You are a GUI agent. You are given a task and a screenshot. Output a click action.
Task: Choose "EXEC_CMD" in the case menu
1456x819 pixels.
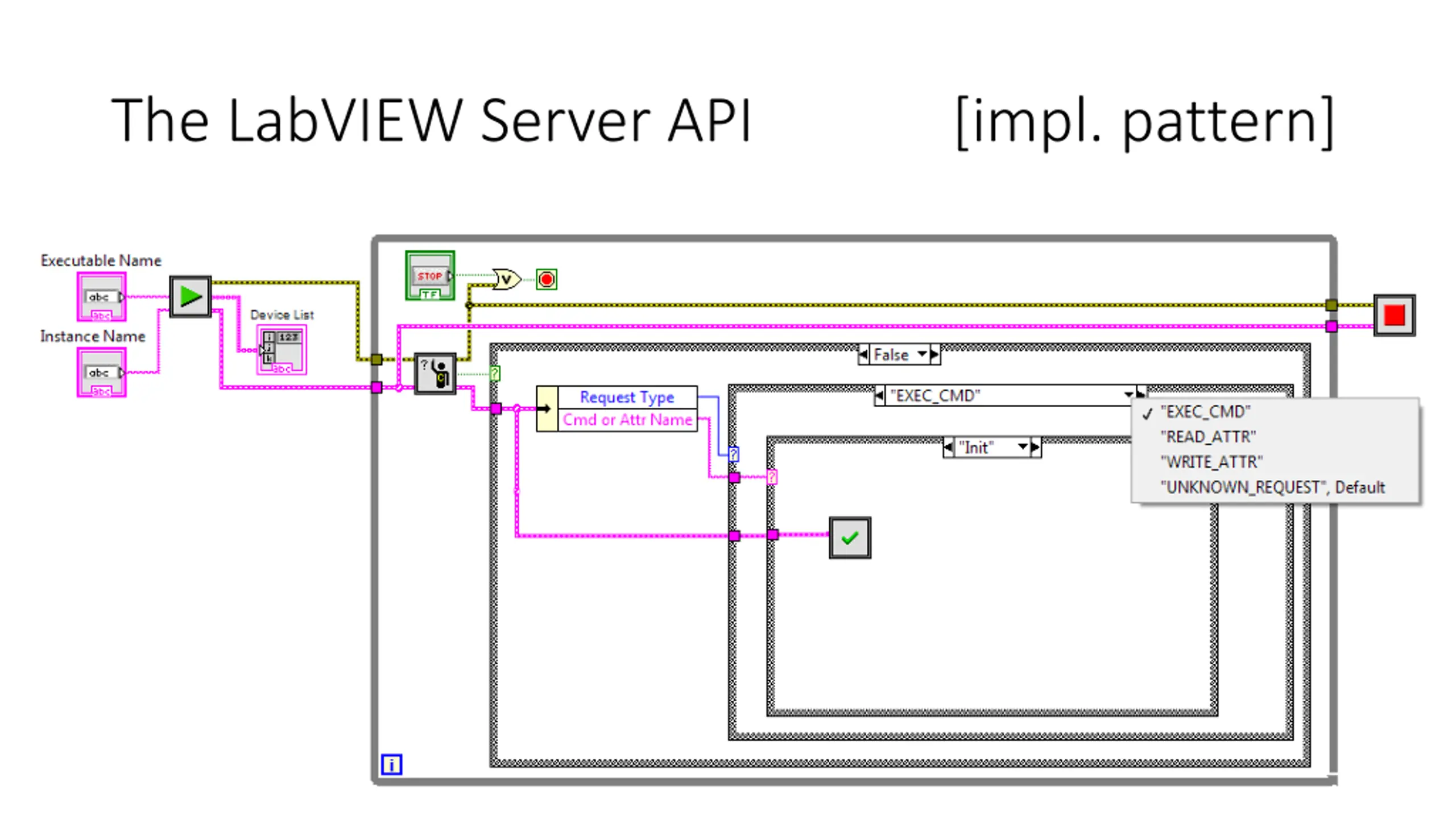(x=1275, y=412)
